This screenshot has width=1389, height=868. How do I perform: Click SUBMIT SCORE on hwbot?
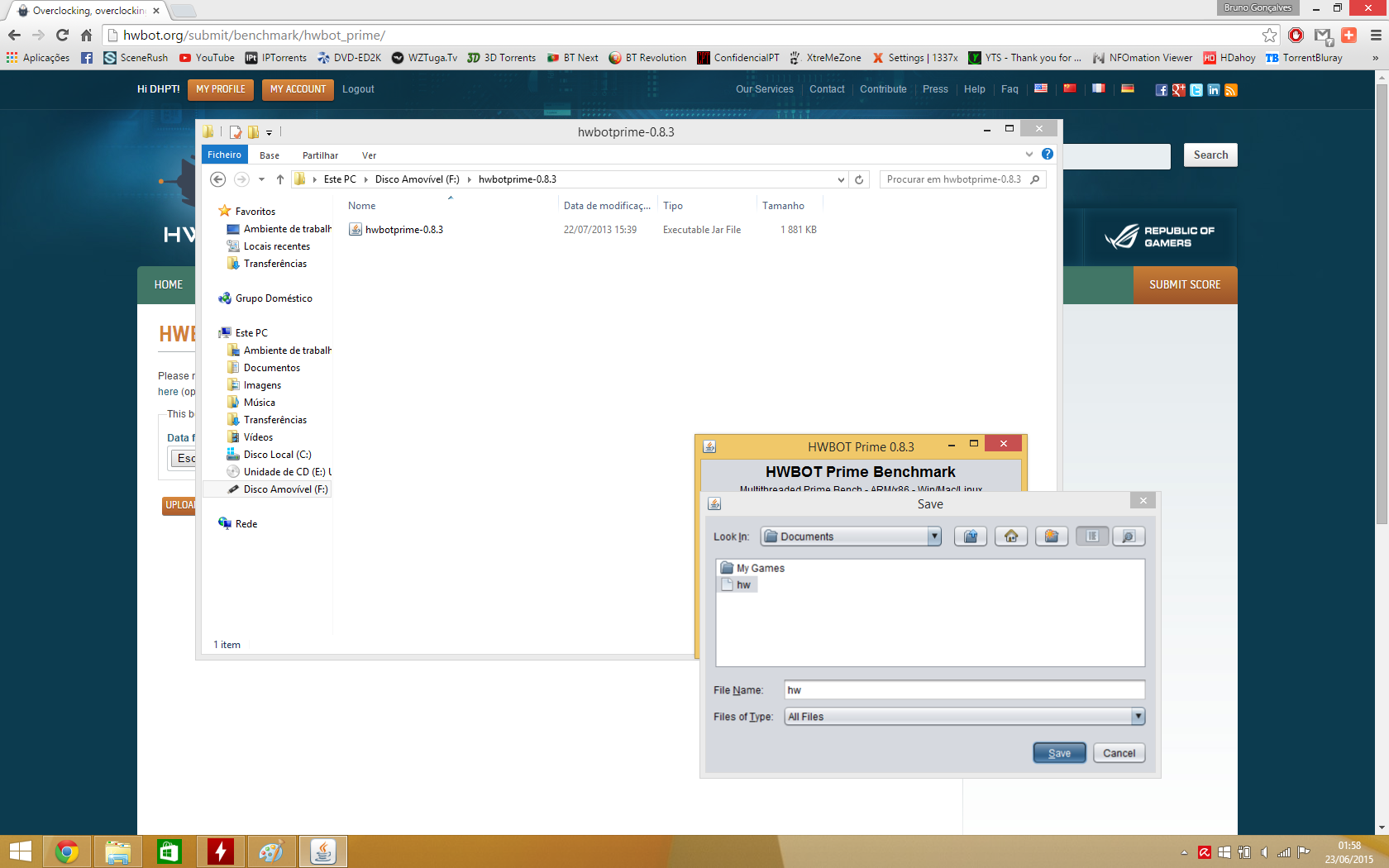pyautogui.click(x=1185, y=284)
